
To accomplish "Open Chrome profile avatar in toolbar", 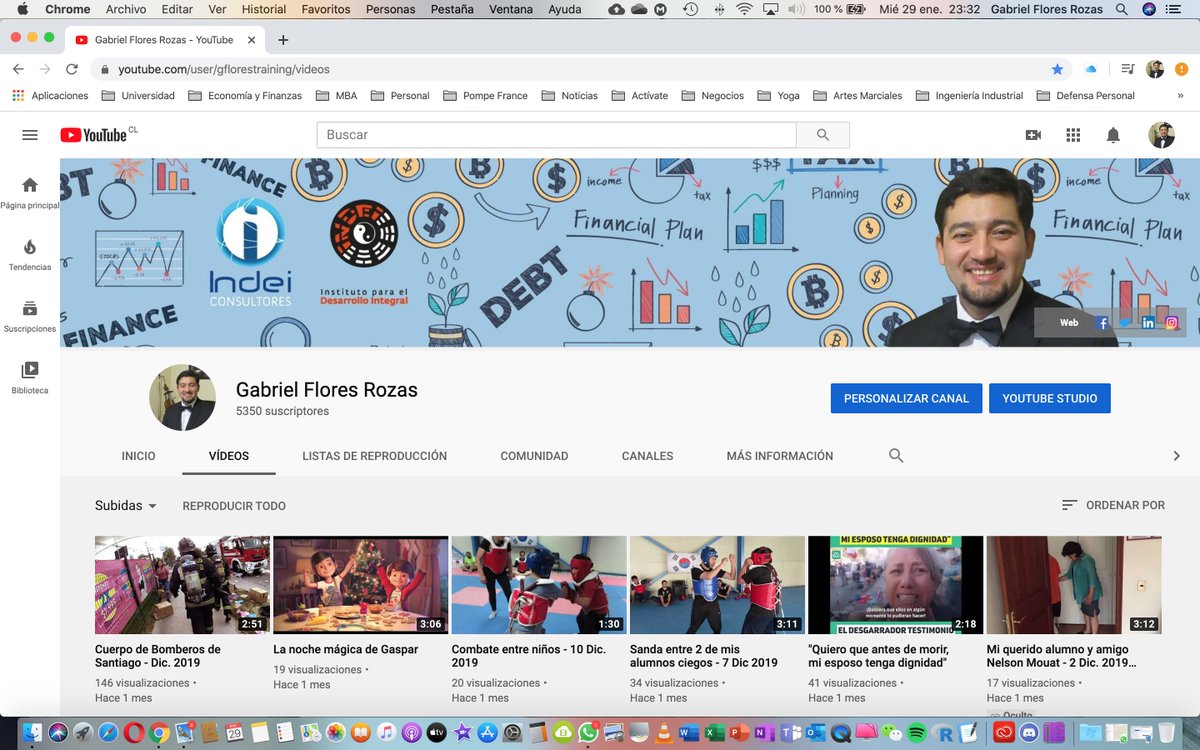I will click(1155, 69).
